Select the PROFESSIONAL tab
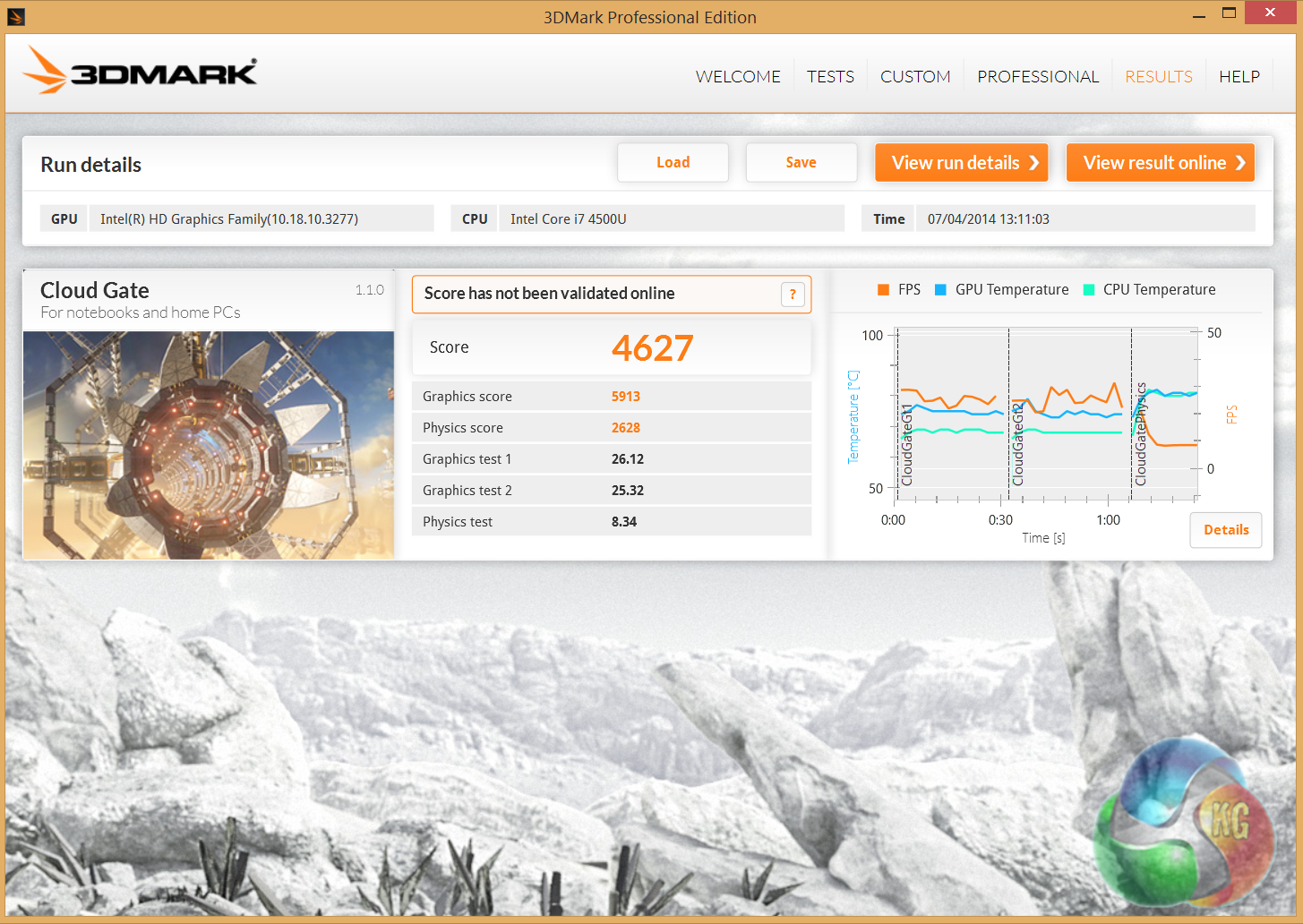 click(x=1038, y=77)
